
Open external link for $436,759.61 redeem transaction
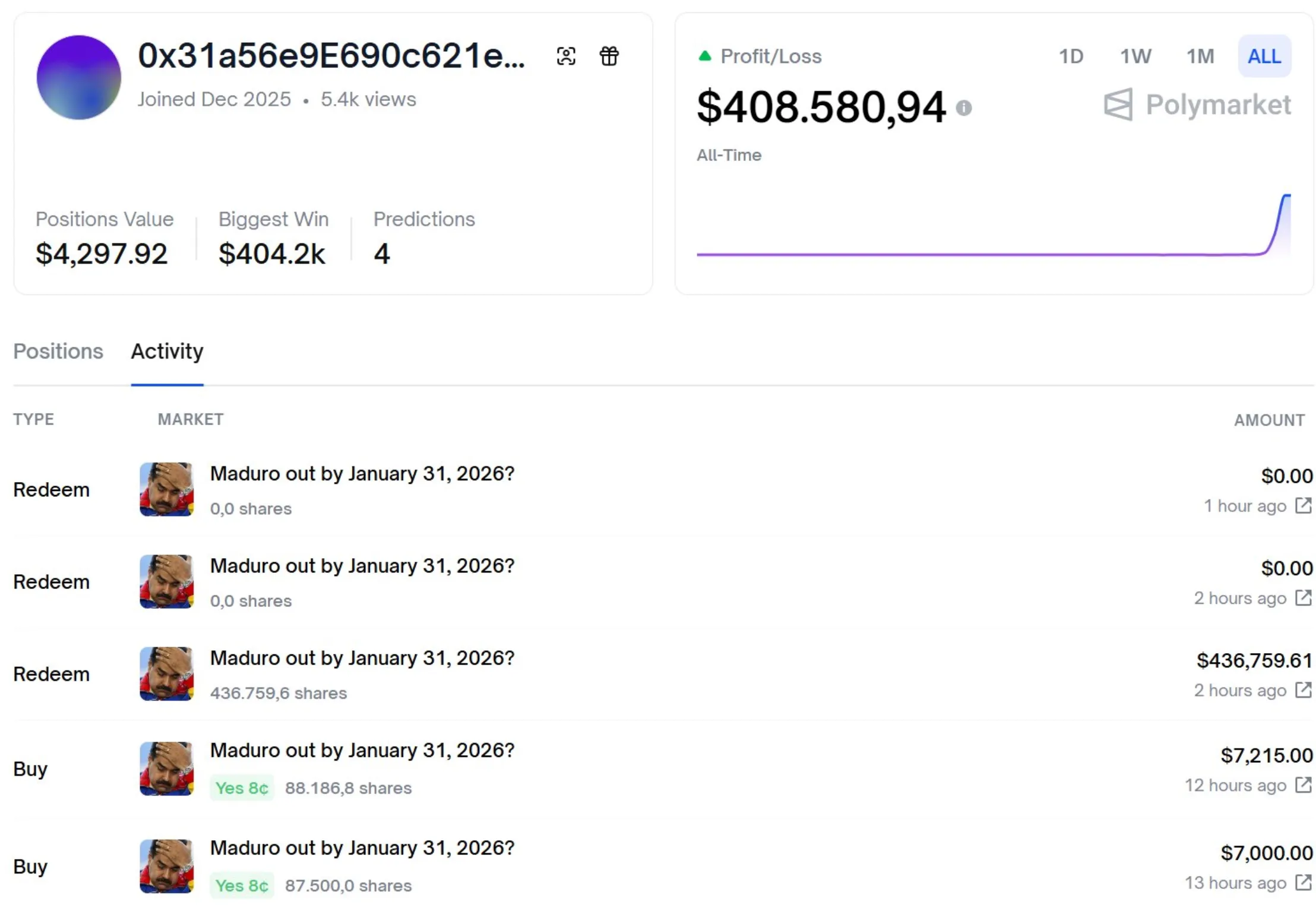coord(1303,691)
